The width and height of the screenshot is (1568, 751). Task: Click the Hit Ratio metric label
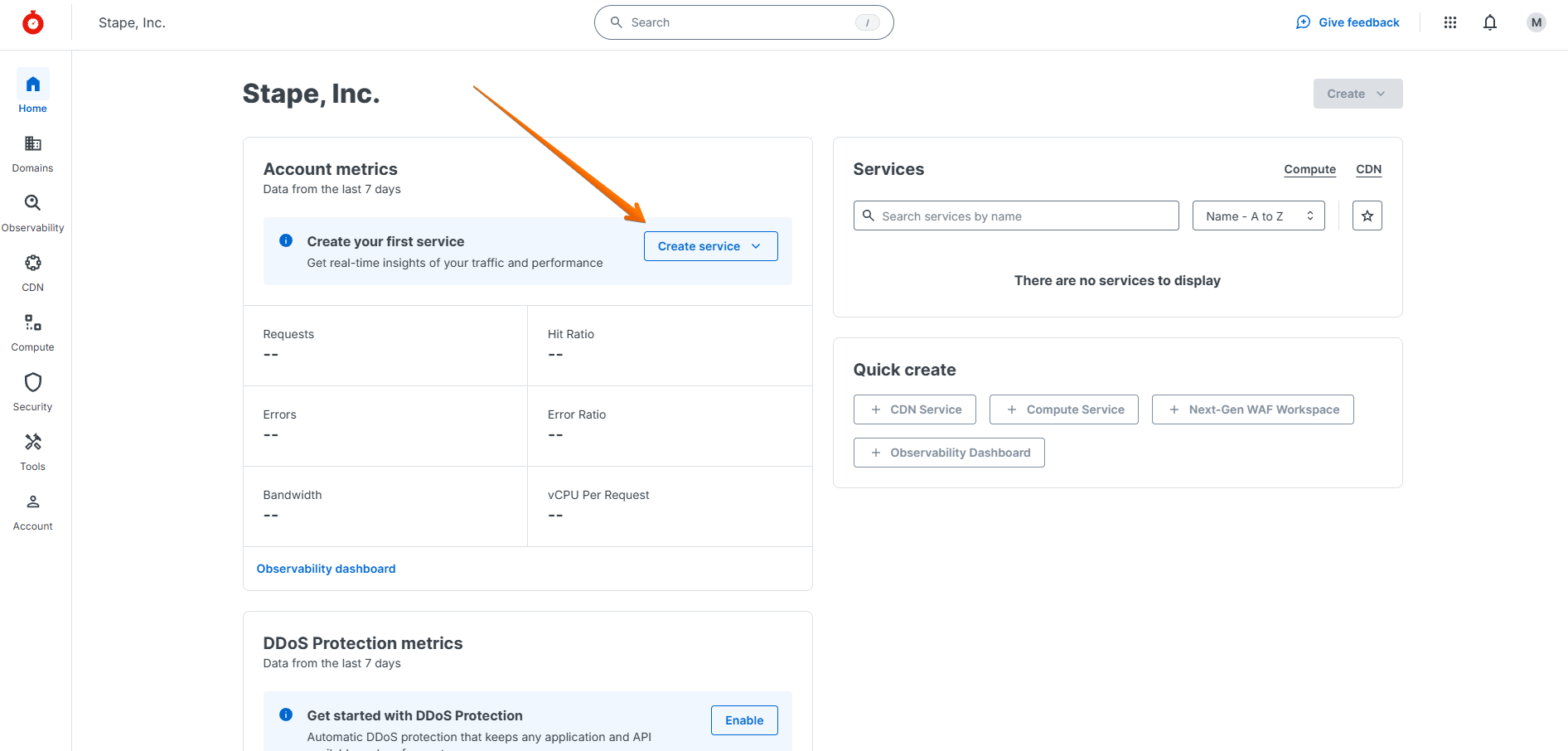[x=570, y=334]
